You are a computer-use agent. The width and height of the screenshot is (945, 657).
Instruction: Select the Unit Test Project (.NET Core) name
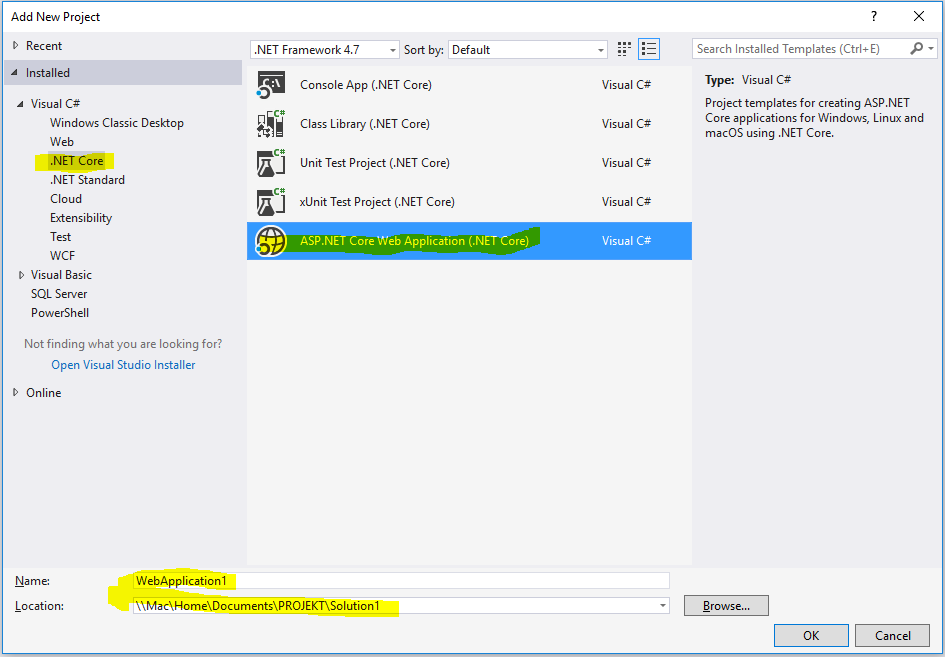pos(374,163)
